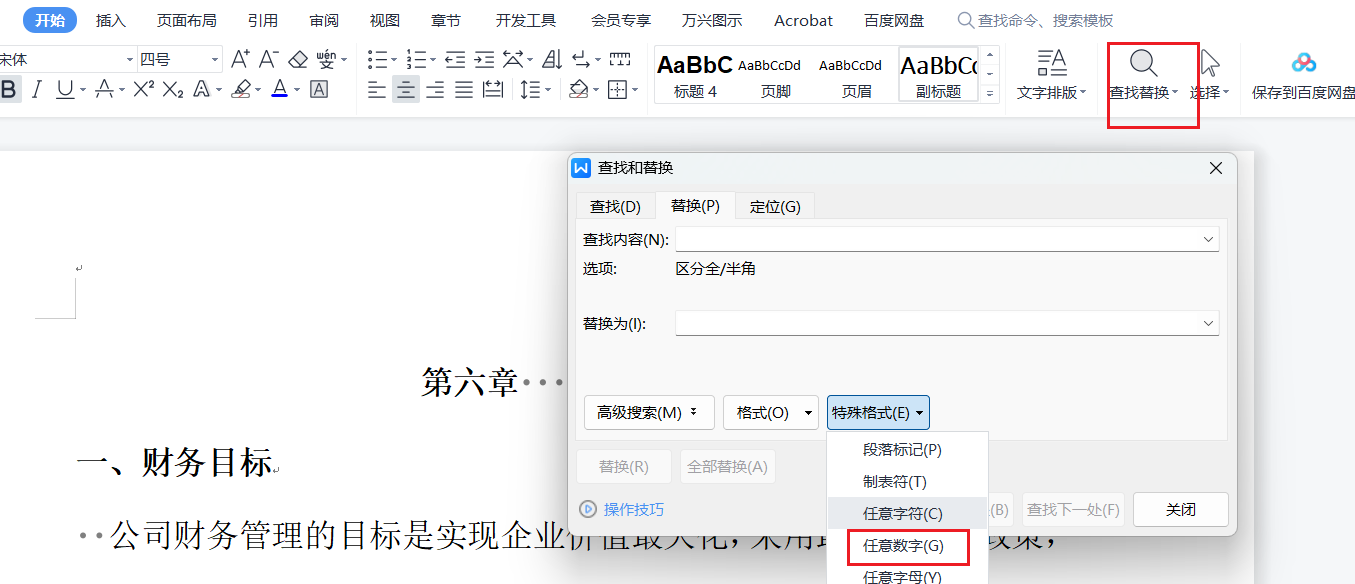Open the 操作技巧 link
1355x584 pixels.
[633, 510]
